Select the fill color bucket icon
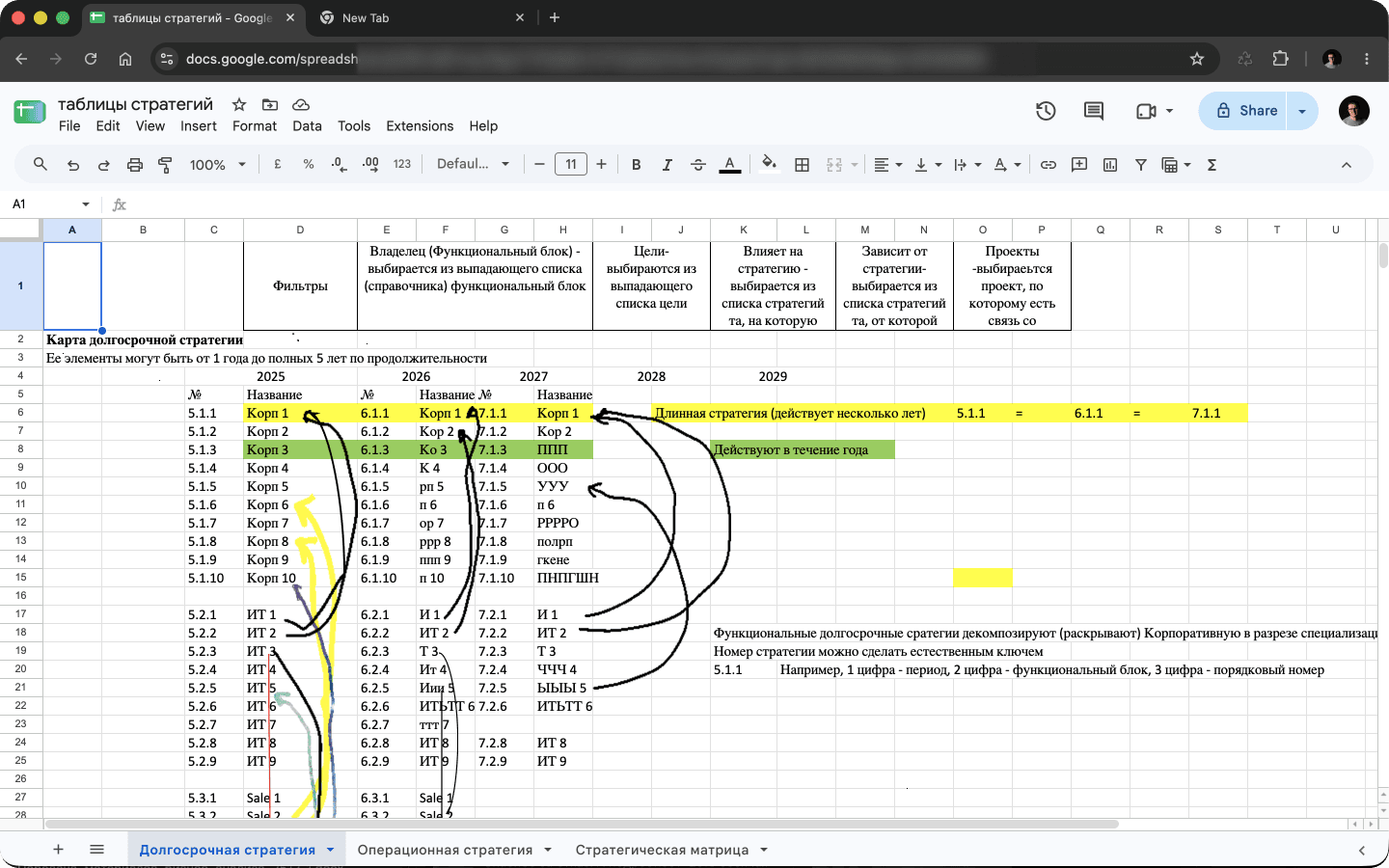Viewport: 1389px width, 868px height. [x=769, y=164]
